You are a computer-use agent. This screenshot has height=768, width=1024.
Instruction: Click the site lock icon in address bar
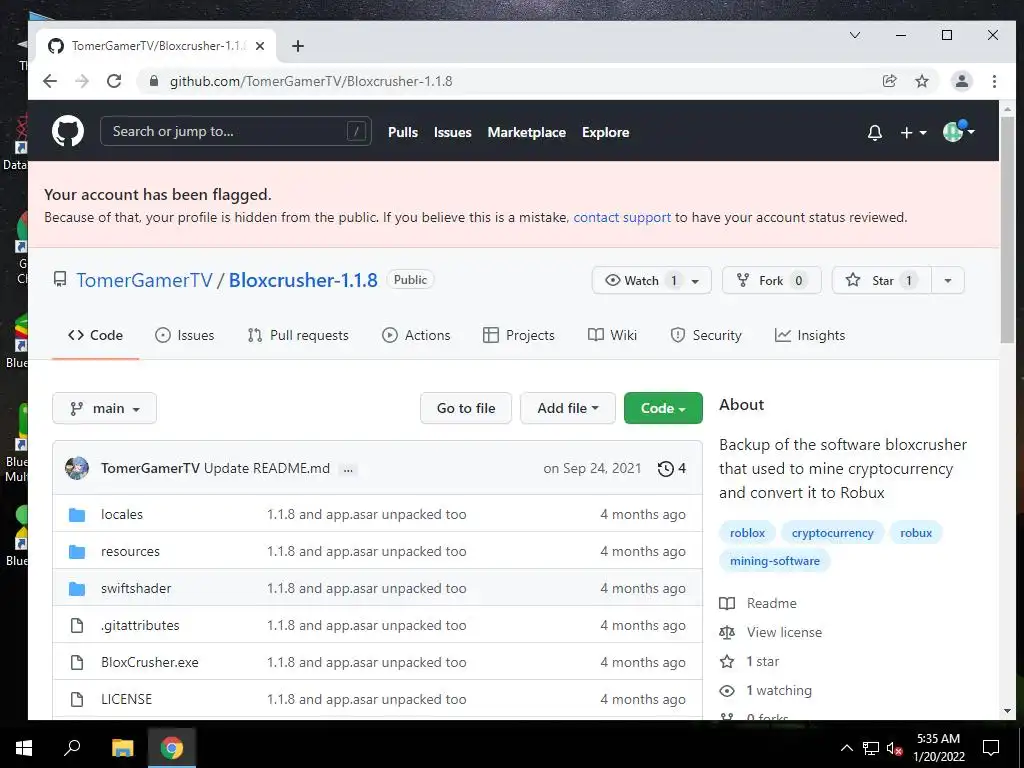(154, 81)
